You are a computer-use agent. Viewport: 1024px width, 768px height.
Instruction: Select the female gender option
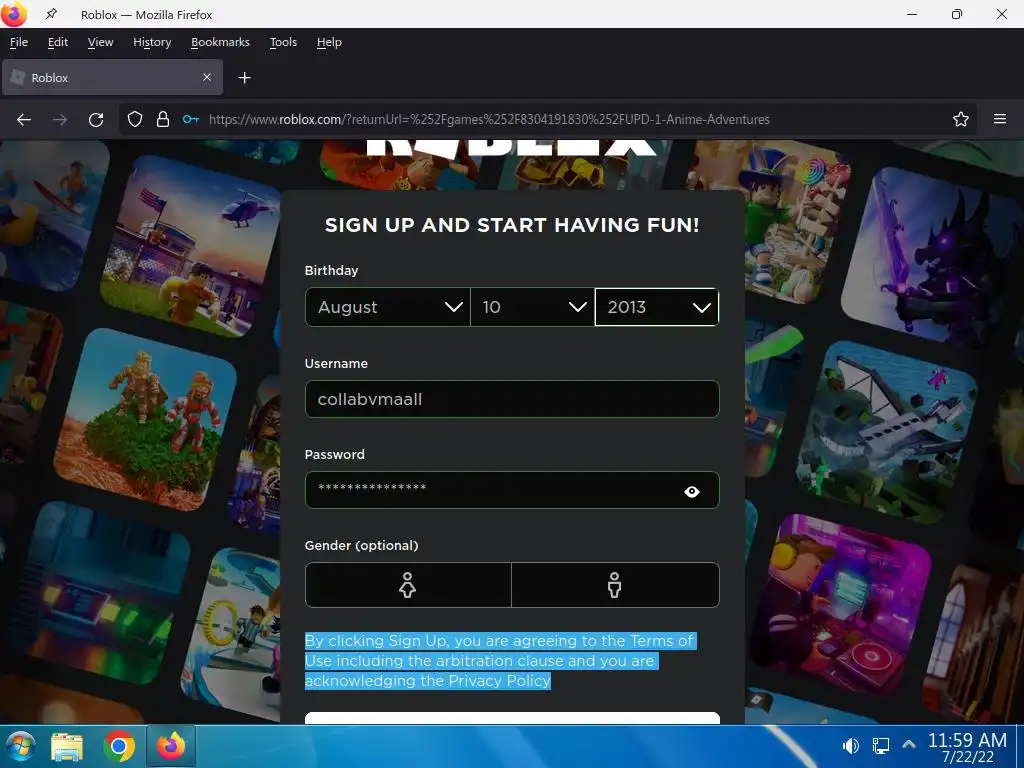coord(408,585)
